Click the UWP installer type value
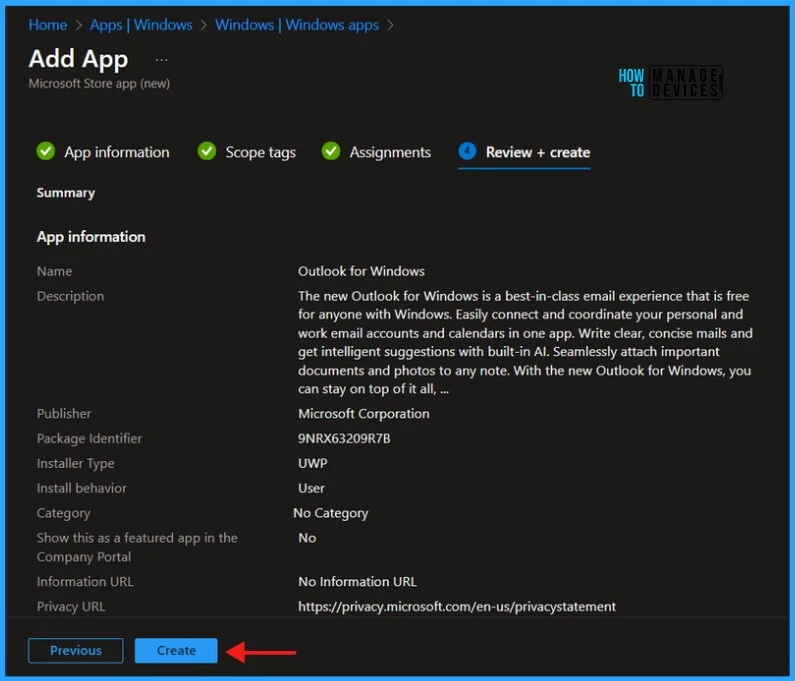 click(312, 463)
